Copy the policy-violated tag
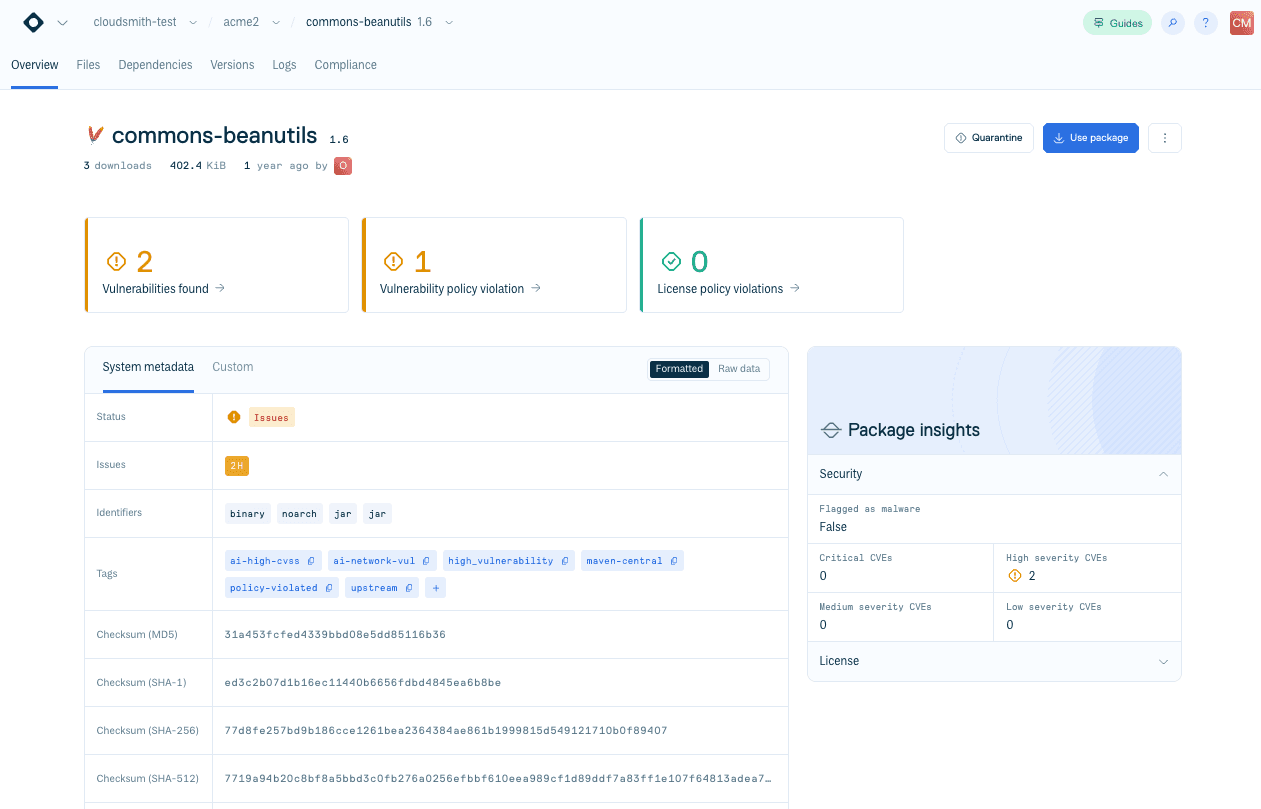This screenshot has height=809, width=1261. [x=329, y=588]
